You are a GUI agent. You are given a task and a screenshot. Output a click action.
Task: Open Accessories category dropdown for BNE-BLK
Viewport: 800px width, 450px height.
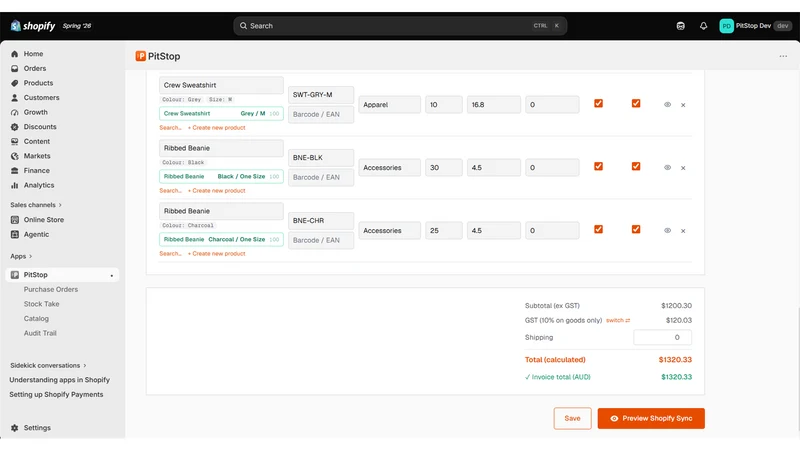389,167
